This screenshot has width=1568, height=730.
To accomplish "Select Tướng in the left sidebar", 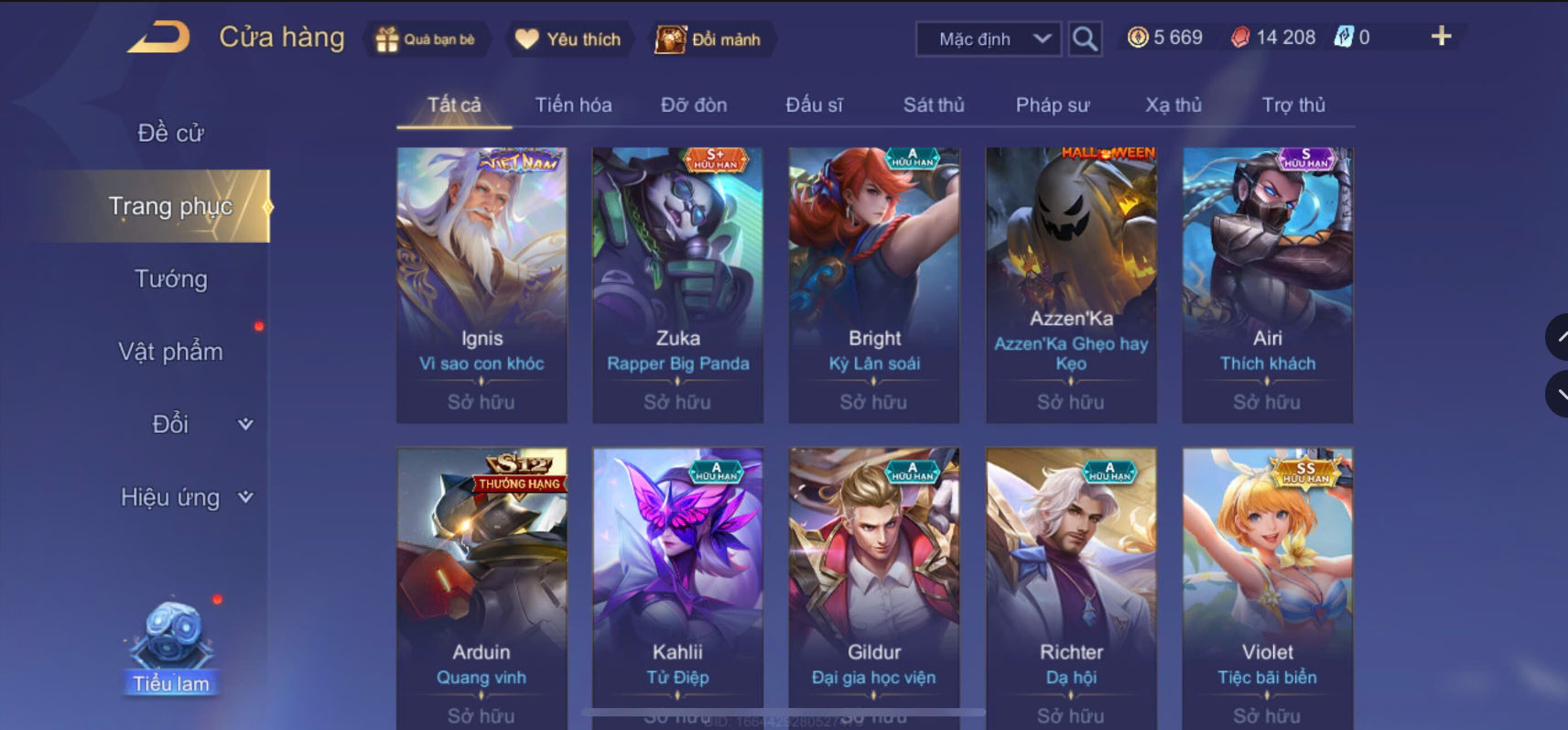I will [x=171, y=278].
